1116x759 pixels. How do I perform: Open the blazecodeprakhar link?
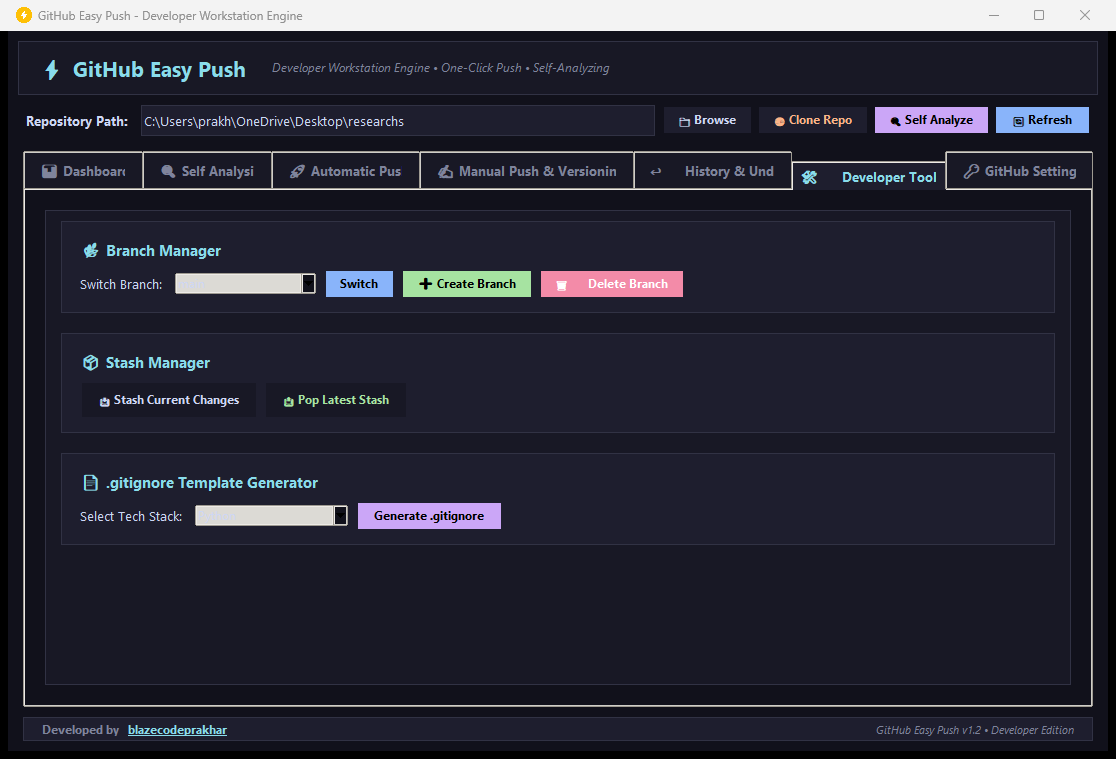177,730
